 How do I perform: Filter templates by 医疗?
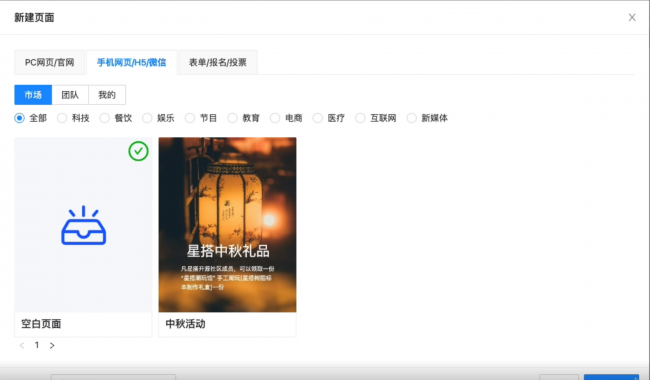(318, 118)
